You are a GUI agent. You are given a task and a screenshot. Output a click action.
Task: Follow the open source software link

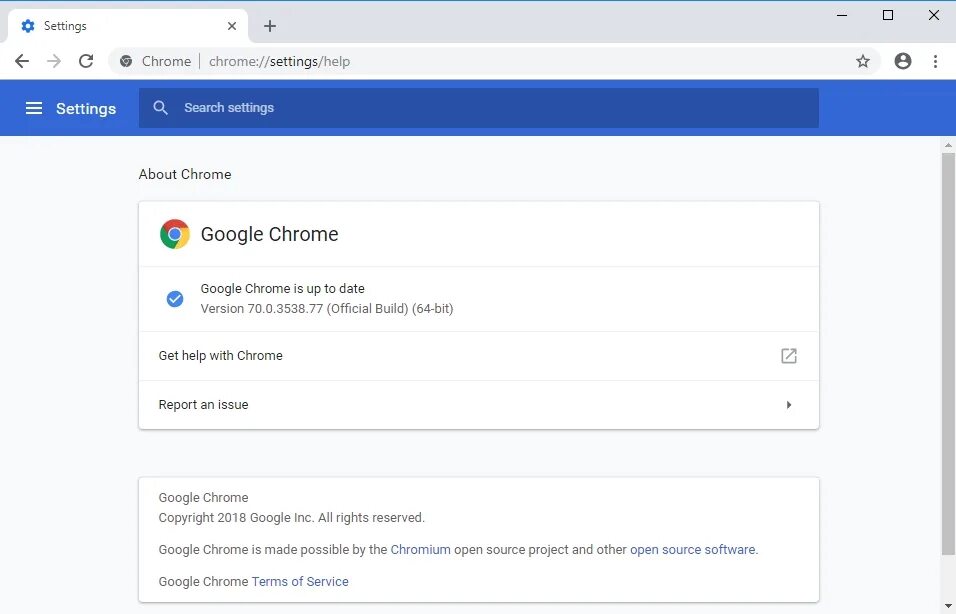pyautogui.click(x=693, y=549)
